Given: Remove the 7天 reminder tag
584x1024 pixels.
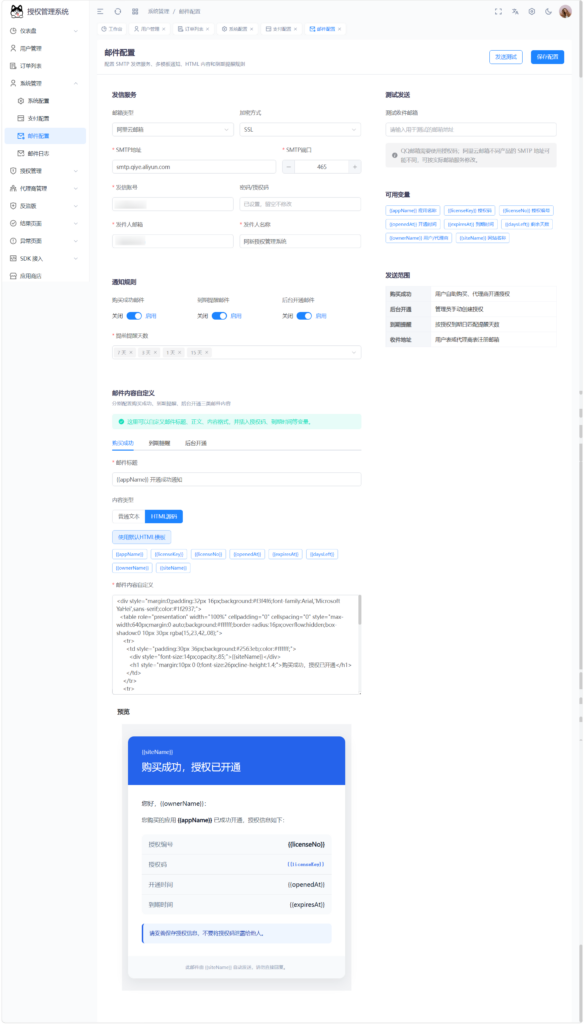Looking at the screenshot, I should 131,353.
